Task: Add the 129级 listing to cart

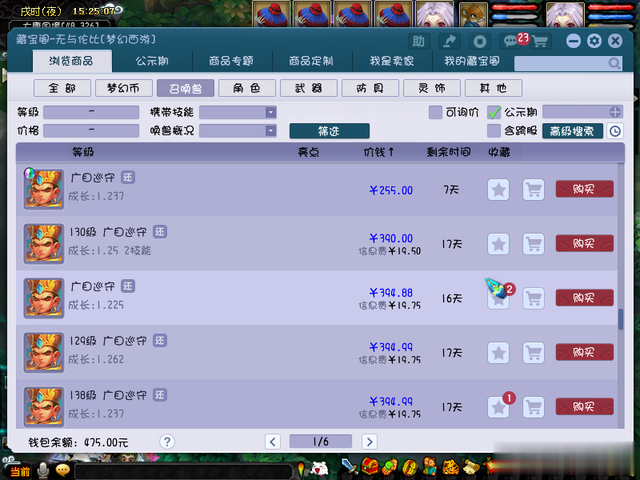Action: [x=533, y=353]
